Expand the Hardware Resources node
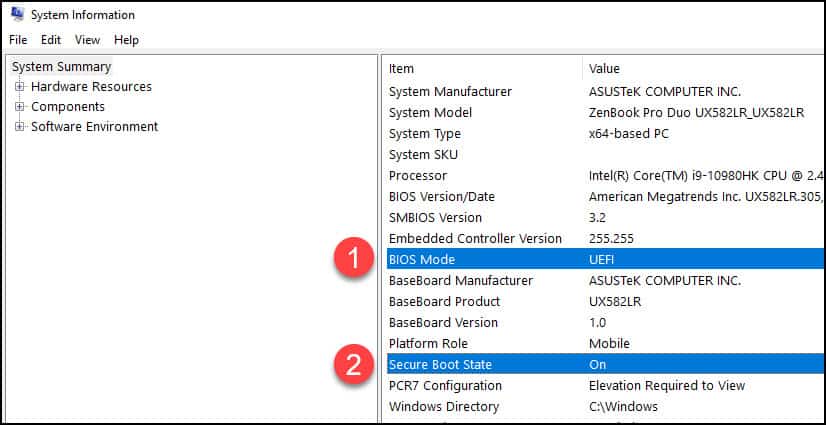Screen dimensions: 826x425 pyautogui.click(x=19, y=87)
